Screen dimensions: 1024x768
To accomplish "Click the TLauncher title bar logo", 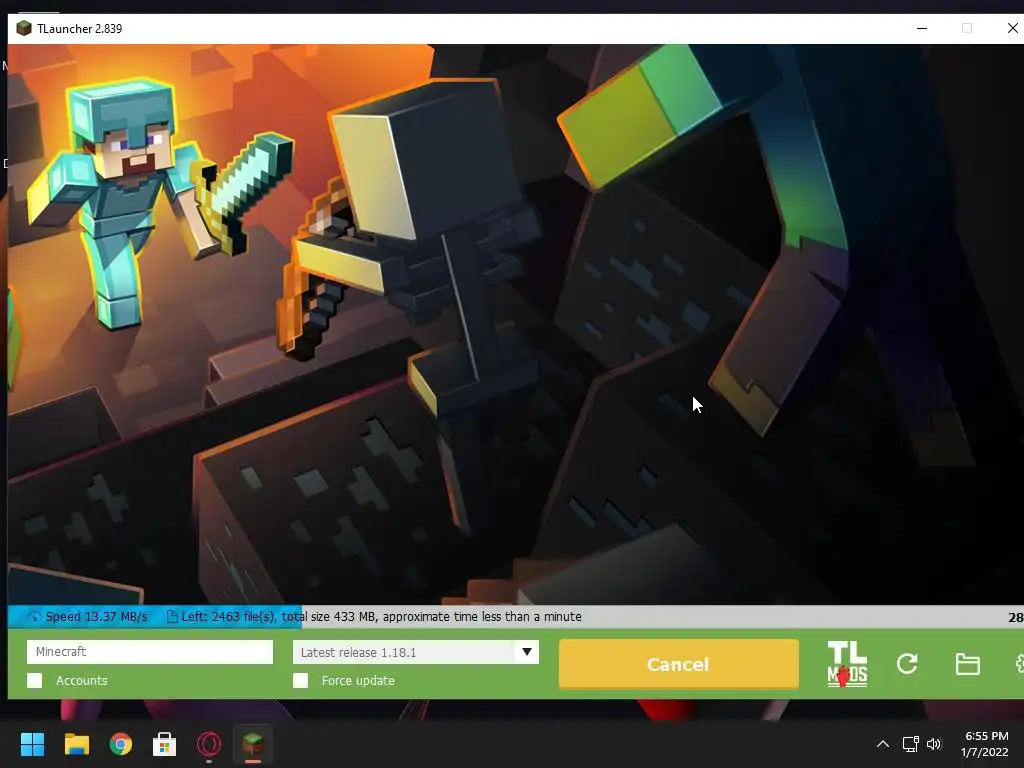I will click(x=24, y=28).
